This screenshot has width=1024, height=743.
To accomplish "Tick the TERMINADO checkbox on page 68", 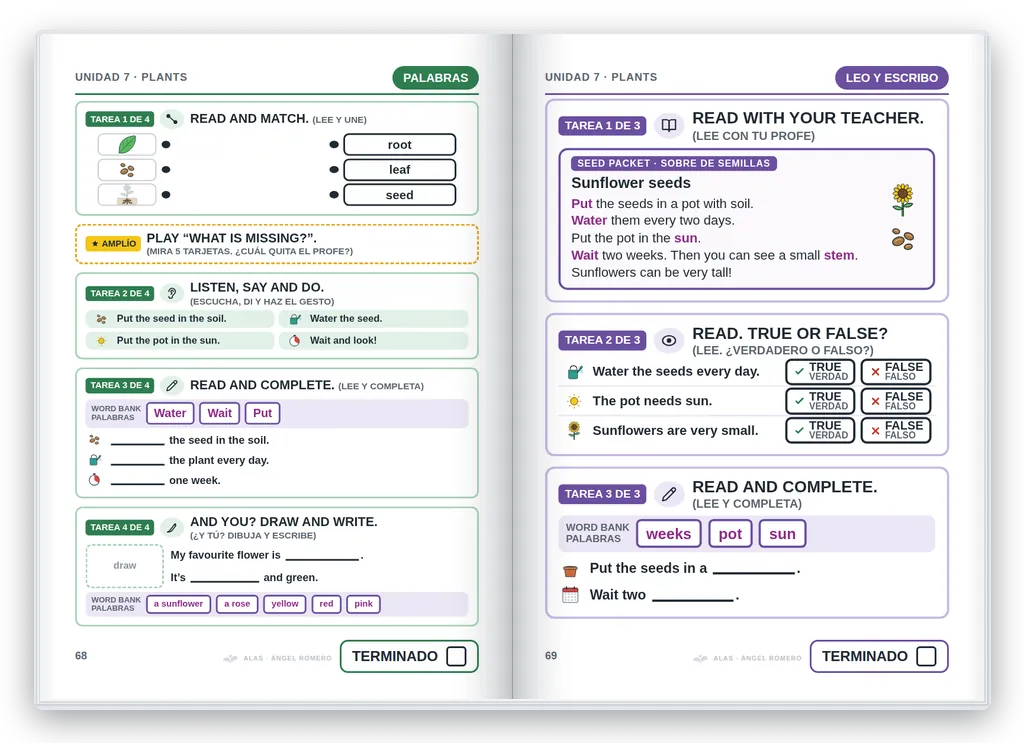I will 456,656.
